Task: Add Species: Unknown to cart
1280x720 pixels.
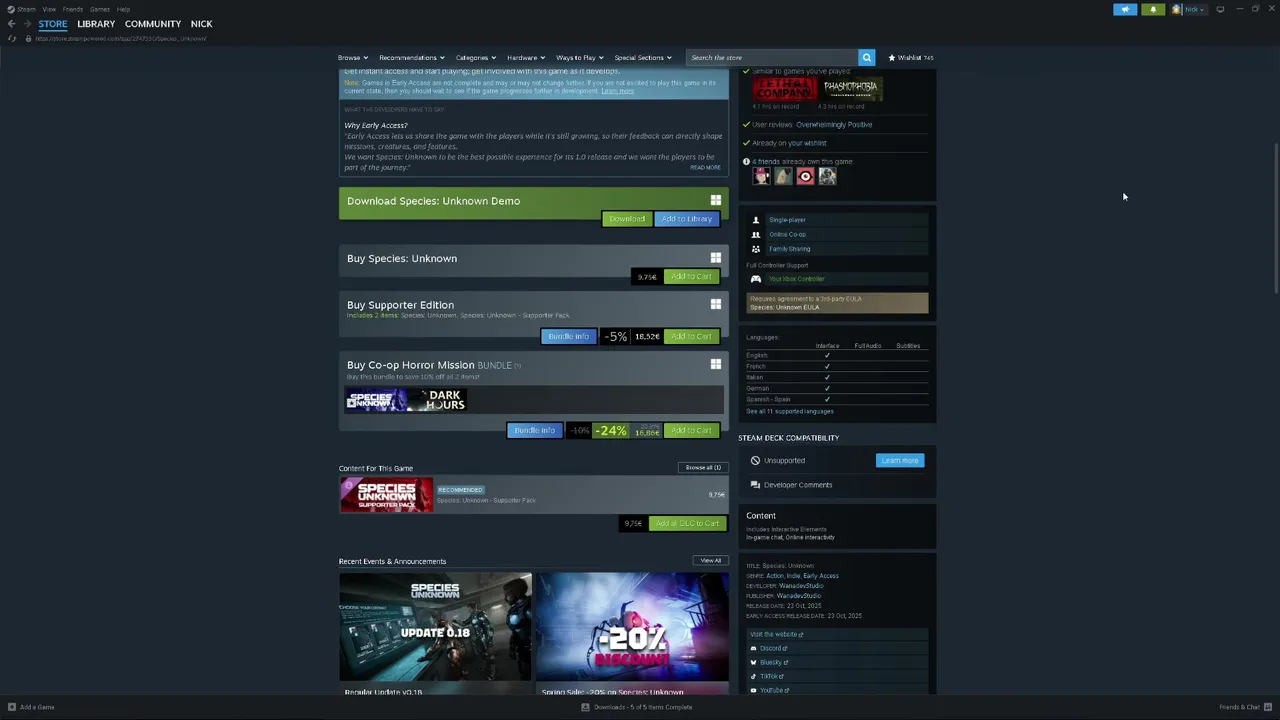Action: pyautogui.click(x=691, y=277)
